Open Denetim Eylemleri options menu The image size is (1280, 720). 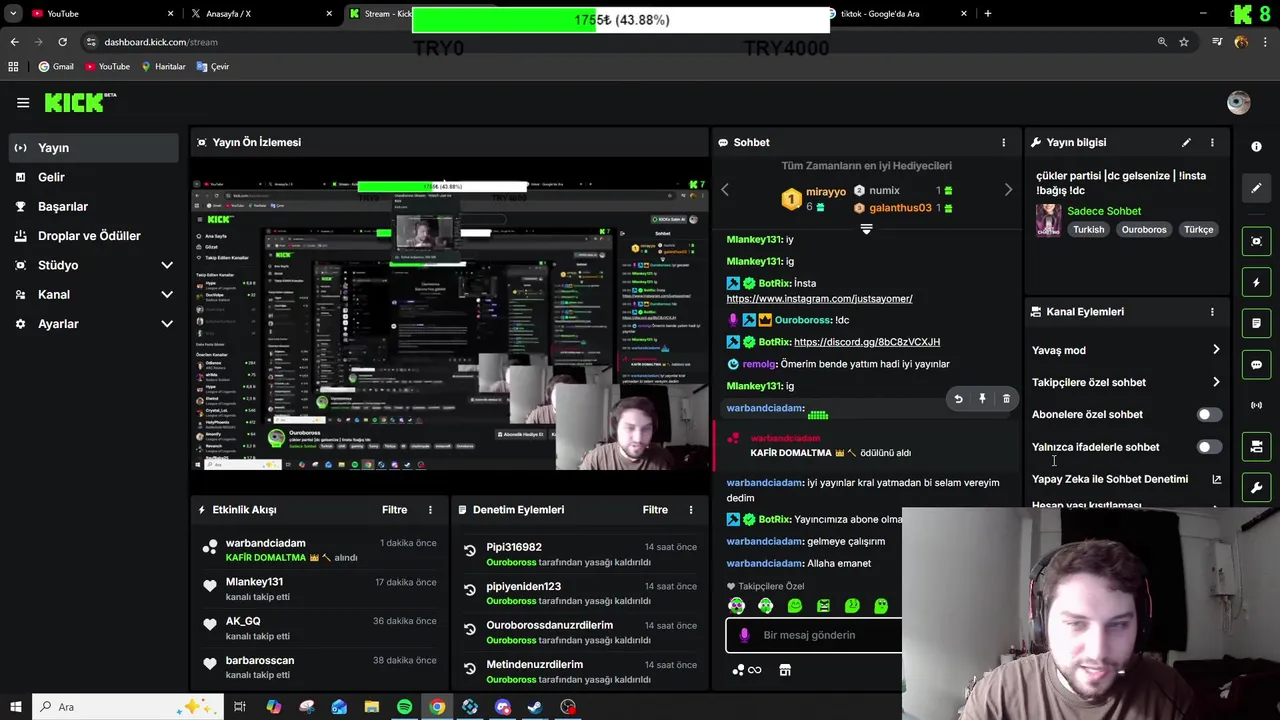[x=690, y=510]
